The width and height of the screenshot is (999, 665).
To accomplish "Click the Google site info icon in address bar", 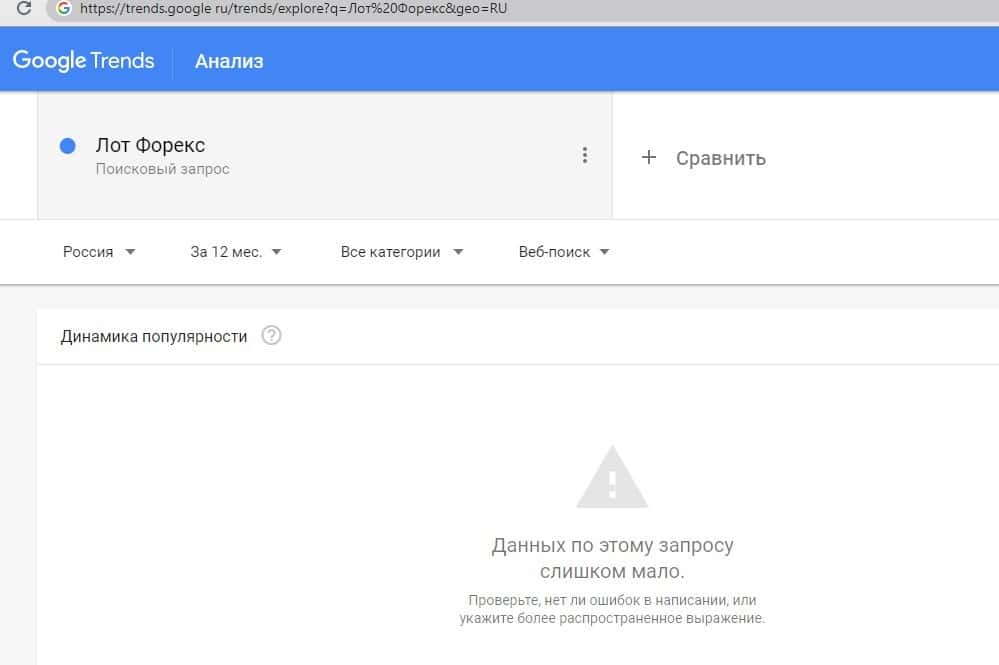I will tap(64, 8).
